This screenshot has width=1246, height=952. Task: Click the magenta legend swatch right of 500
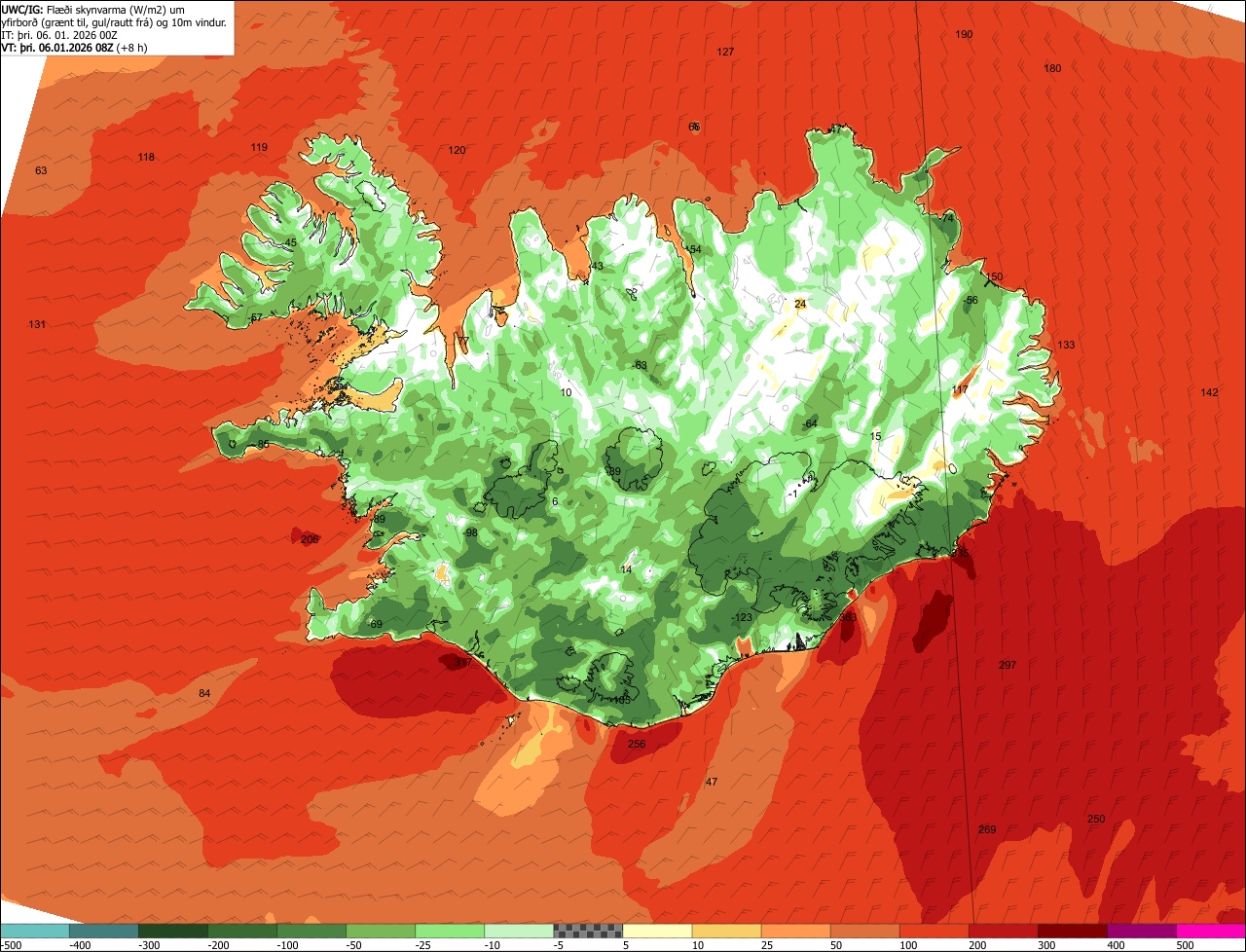click(1211, 931)
